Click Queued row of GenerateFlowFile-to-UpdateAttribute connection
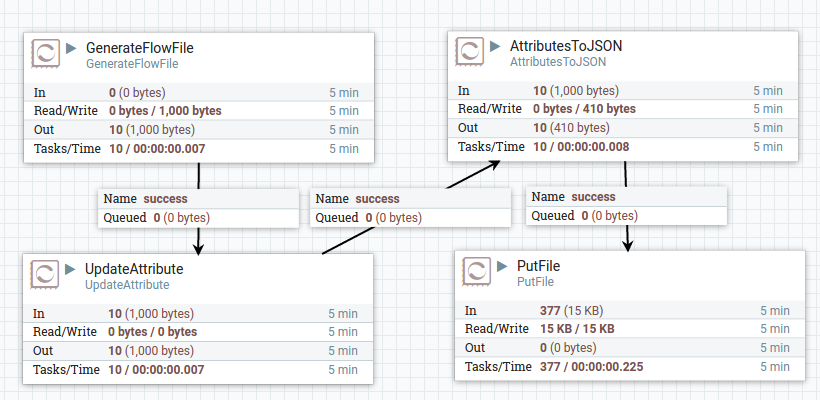 [198, 218]
